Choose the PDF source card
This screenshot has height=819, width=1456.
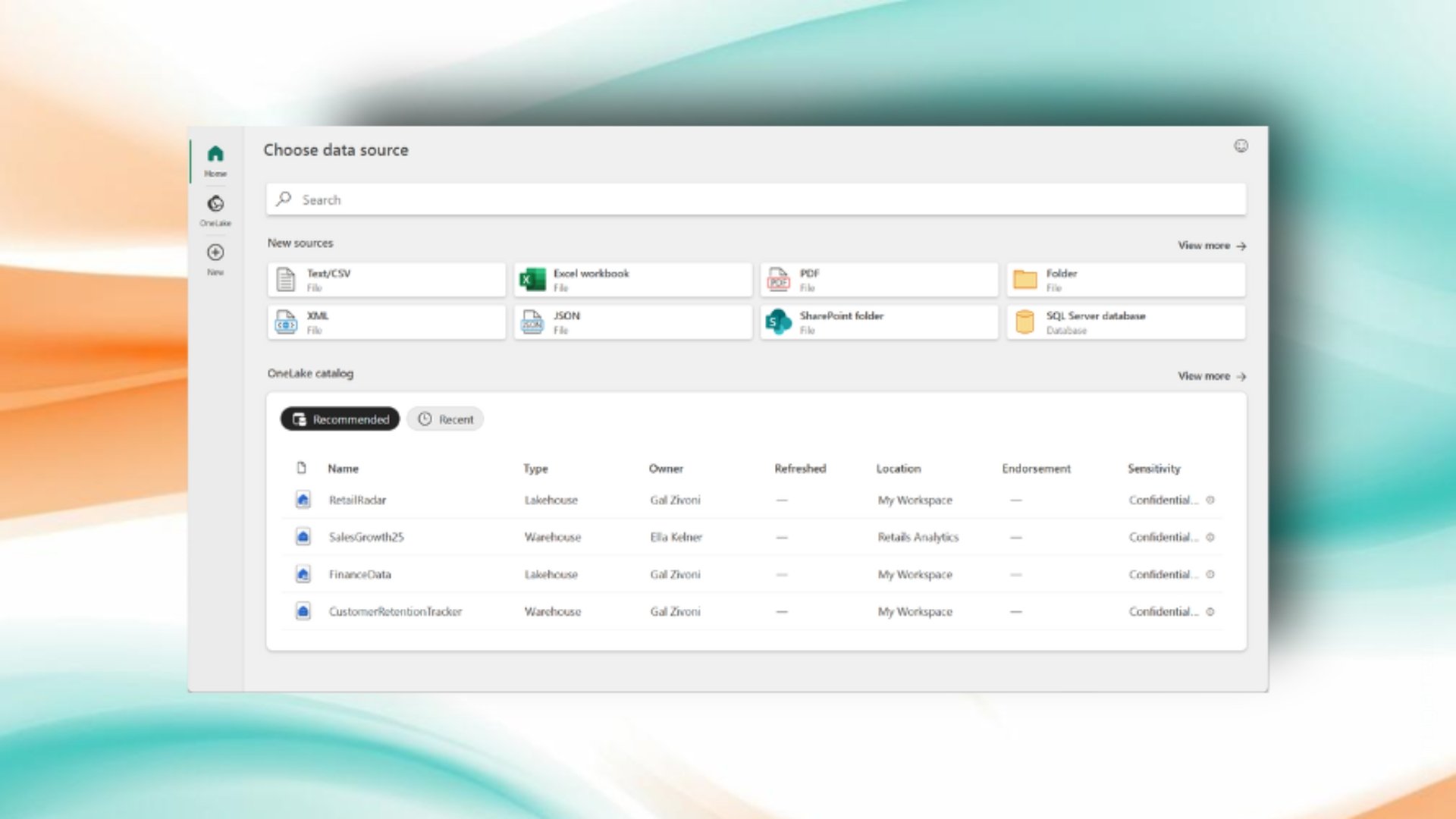coord(880,280)
